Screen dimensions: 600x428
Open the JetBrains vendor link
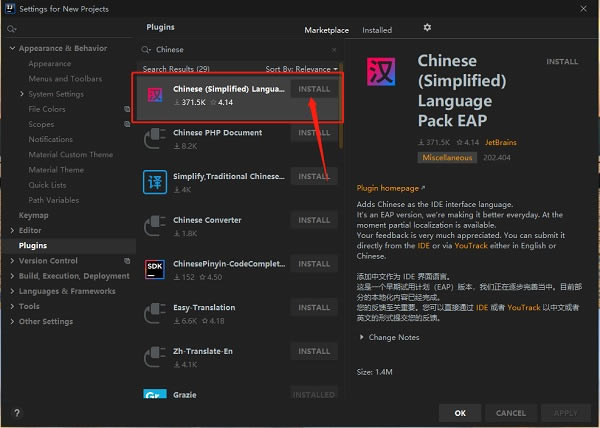[x=501, y=143]
